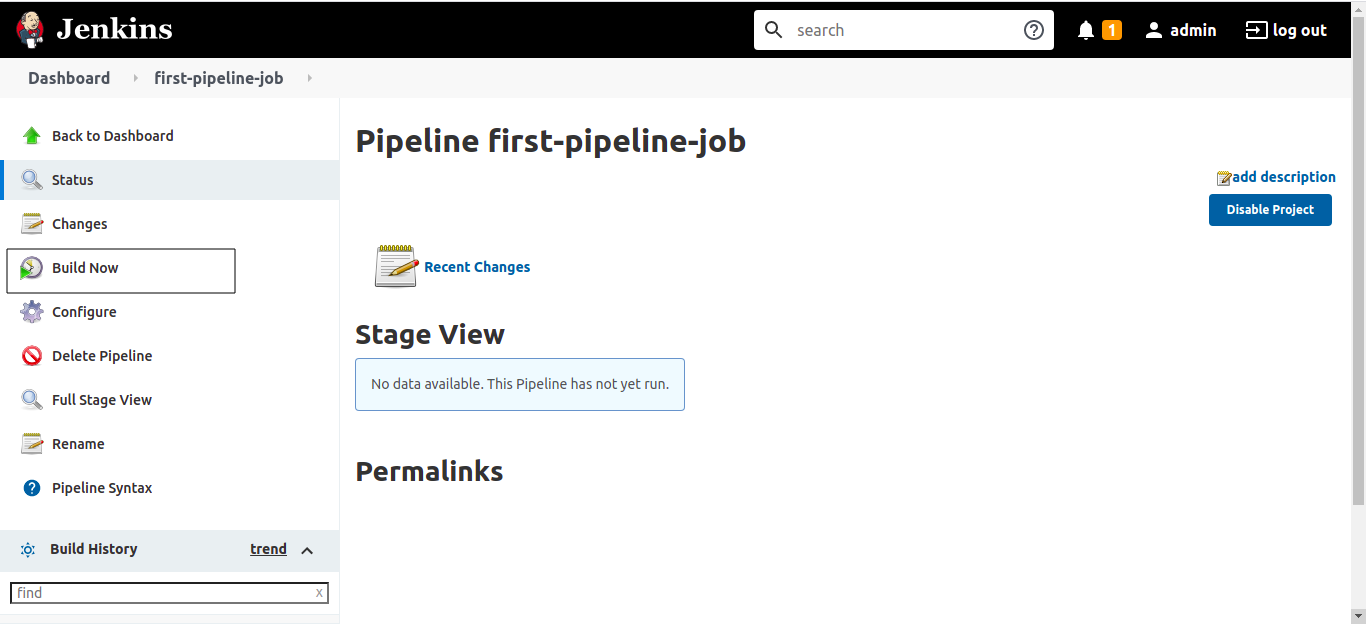Open the build trend link

[268, 549]
